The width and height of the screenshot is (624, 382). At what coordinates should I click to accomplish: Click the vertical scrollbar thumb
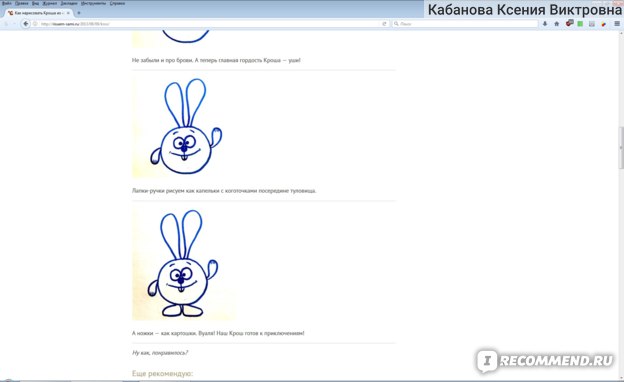point(621,148)
